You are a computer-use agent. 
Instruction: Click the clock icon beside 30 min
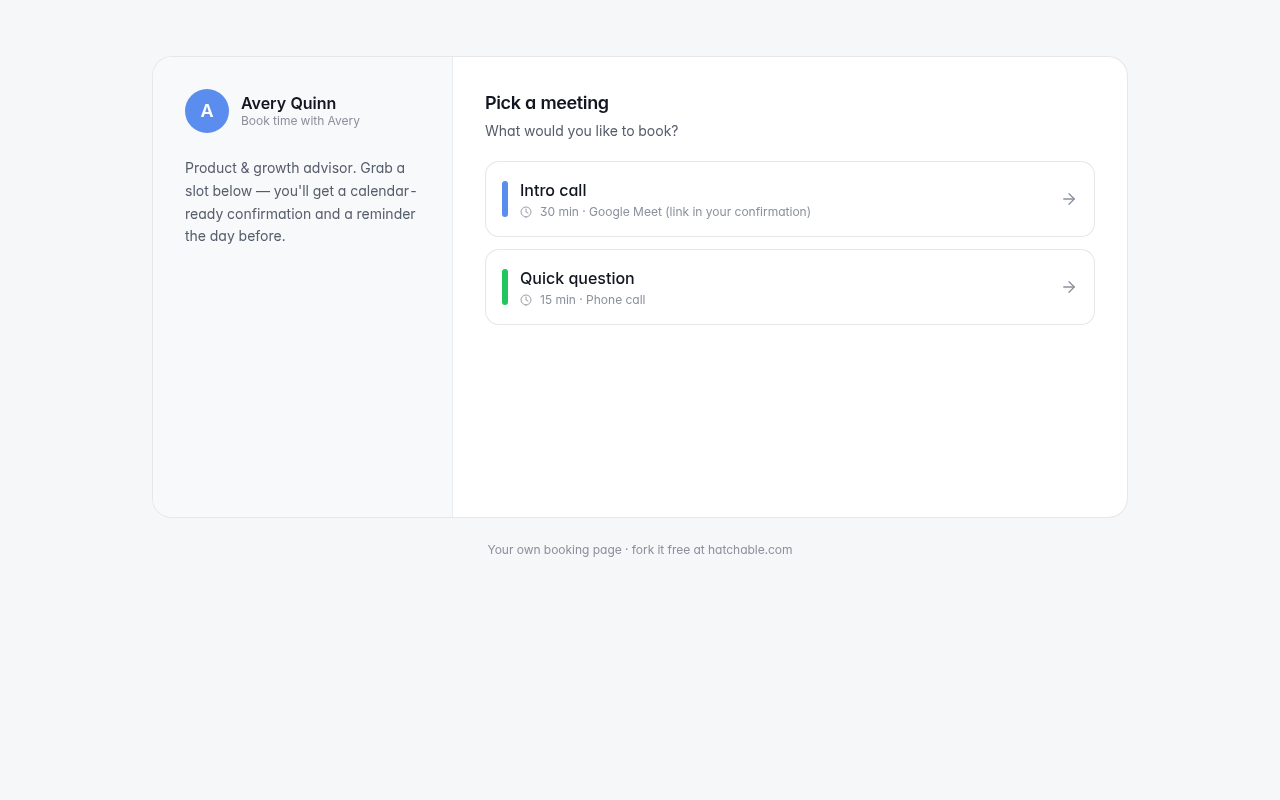(526, 212)
